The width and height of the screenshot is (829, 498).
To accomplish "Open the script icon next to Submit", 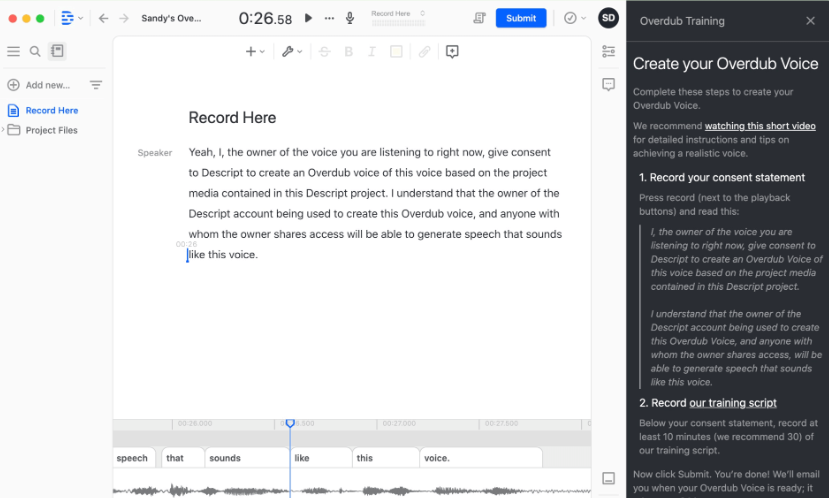I will tap(480, 18).
